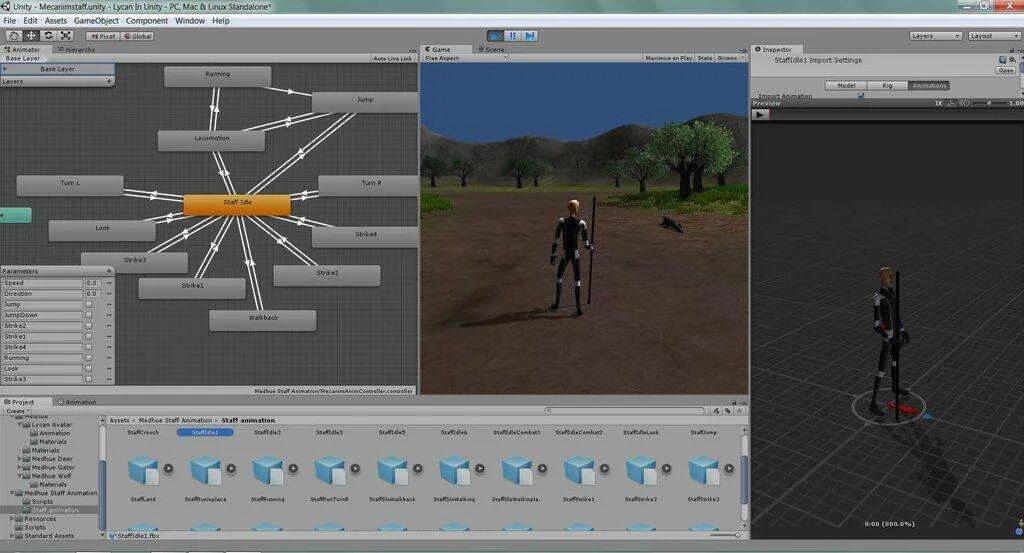
Task: Open the Assets menu
Action: click(x=56, y=21)
